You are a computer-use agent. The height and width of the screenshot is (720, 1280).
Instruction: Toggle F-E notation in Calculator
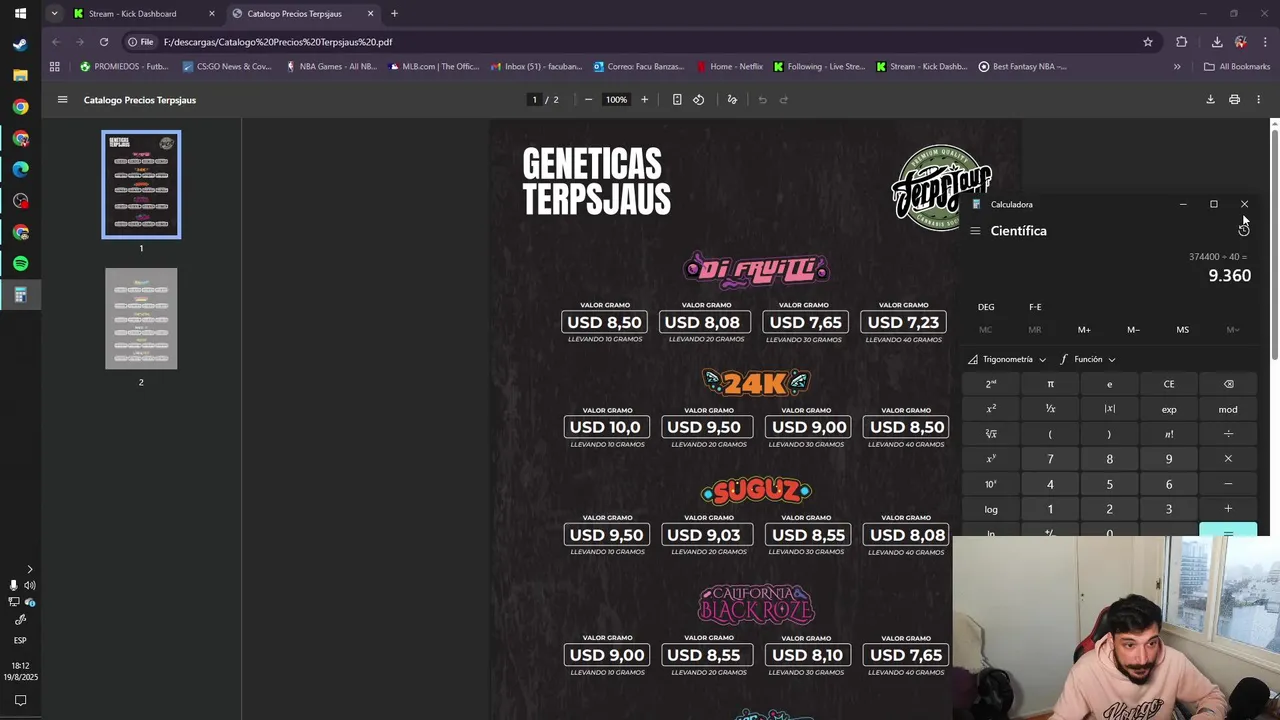click(1035, 307)
